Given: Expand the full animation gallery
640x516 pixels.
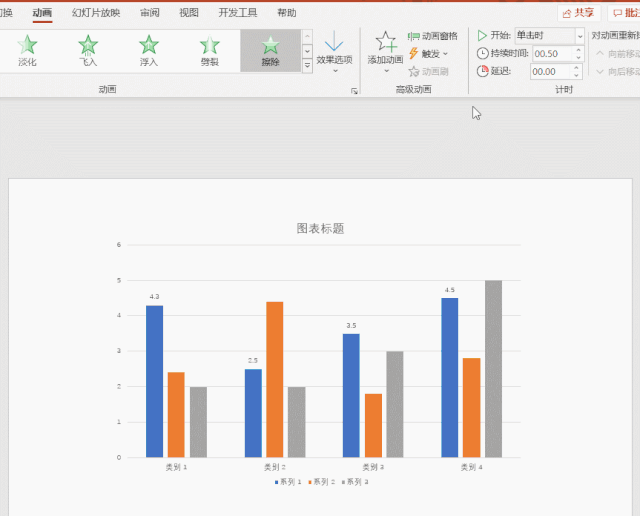Looking at the screenshot, I should pos(307,66).
